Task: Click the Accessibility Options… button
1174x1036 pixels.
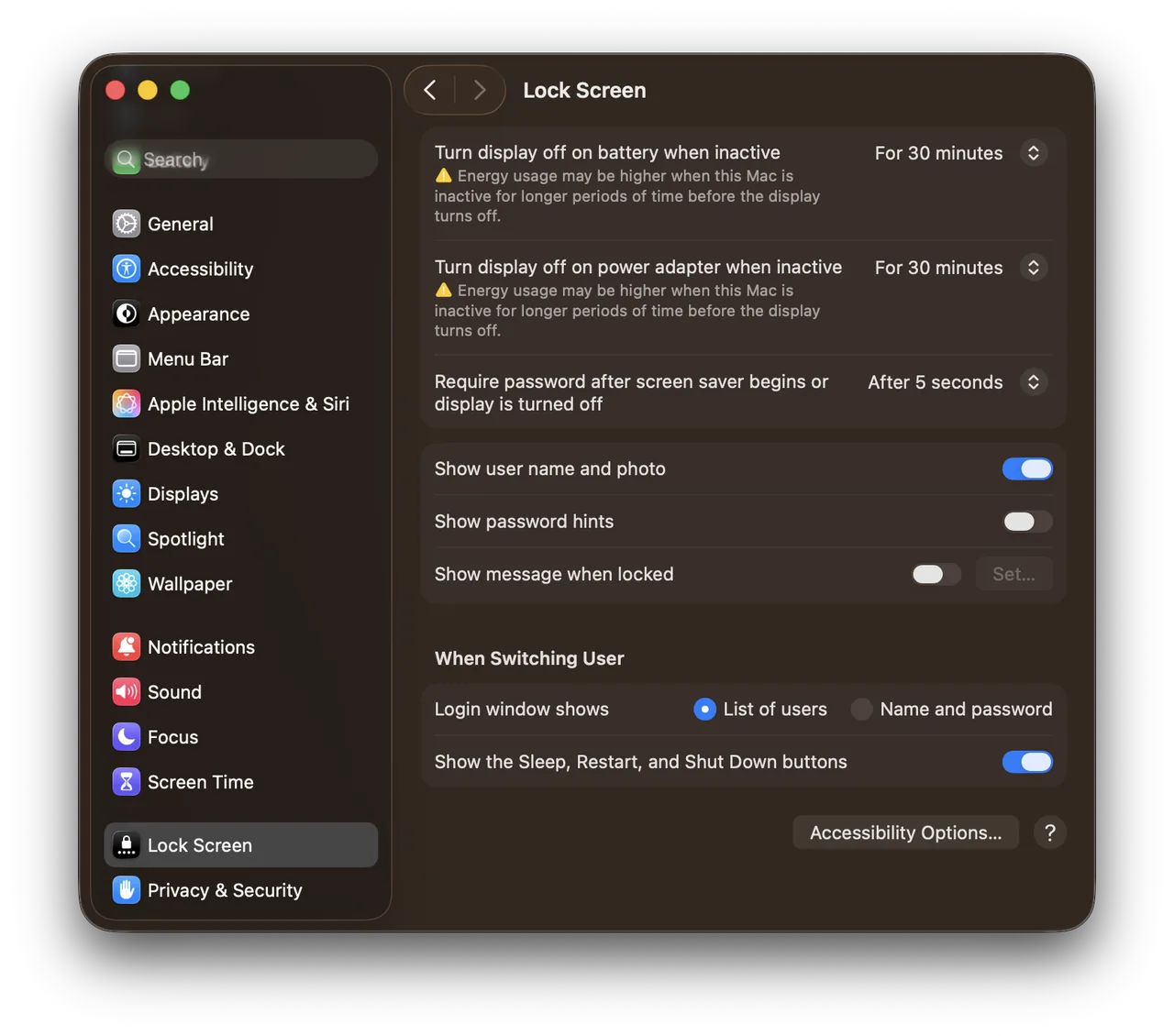Action: 905,832
